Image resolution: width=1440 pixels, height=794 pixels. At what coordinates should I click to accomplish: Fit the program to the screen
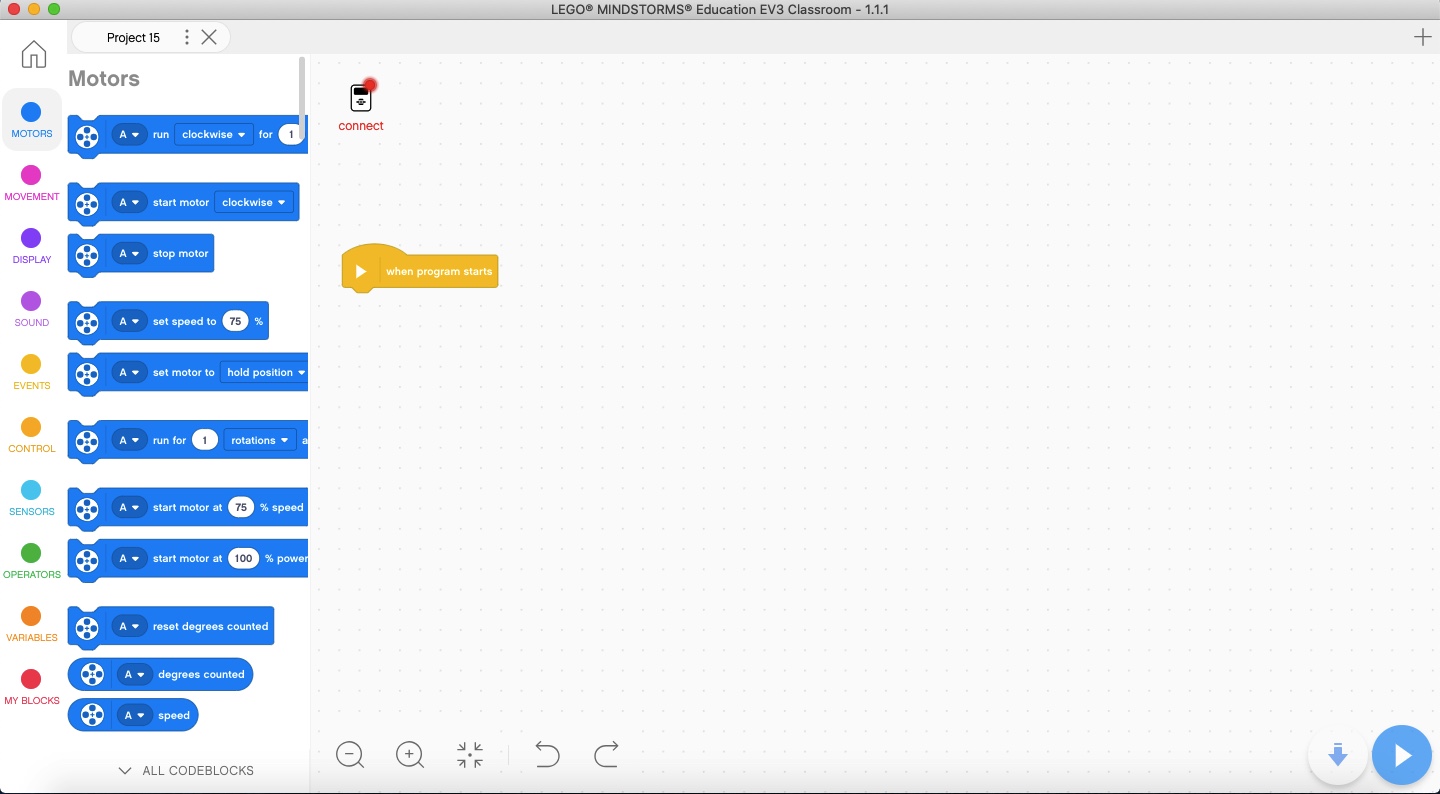(470, 755)
